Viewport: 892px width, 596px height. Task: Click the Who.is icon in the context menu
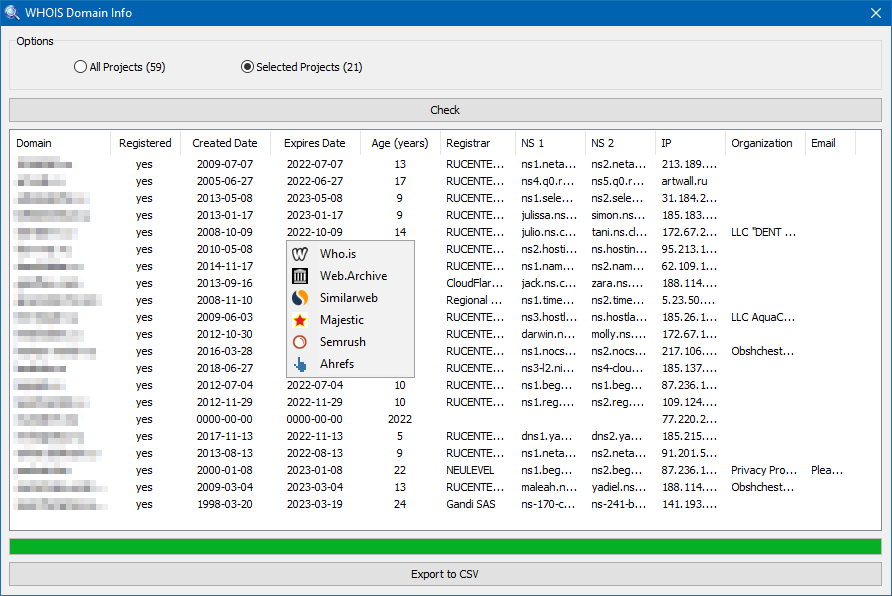click(299, 253)
